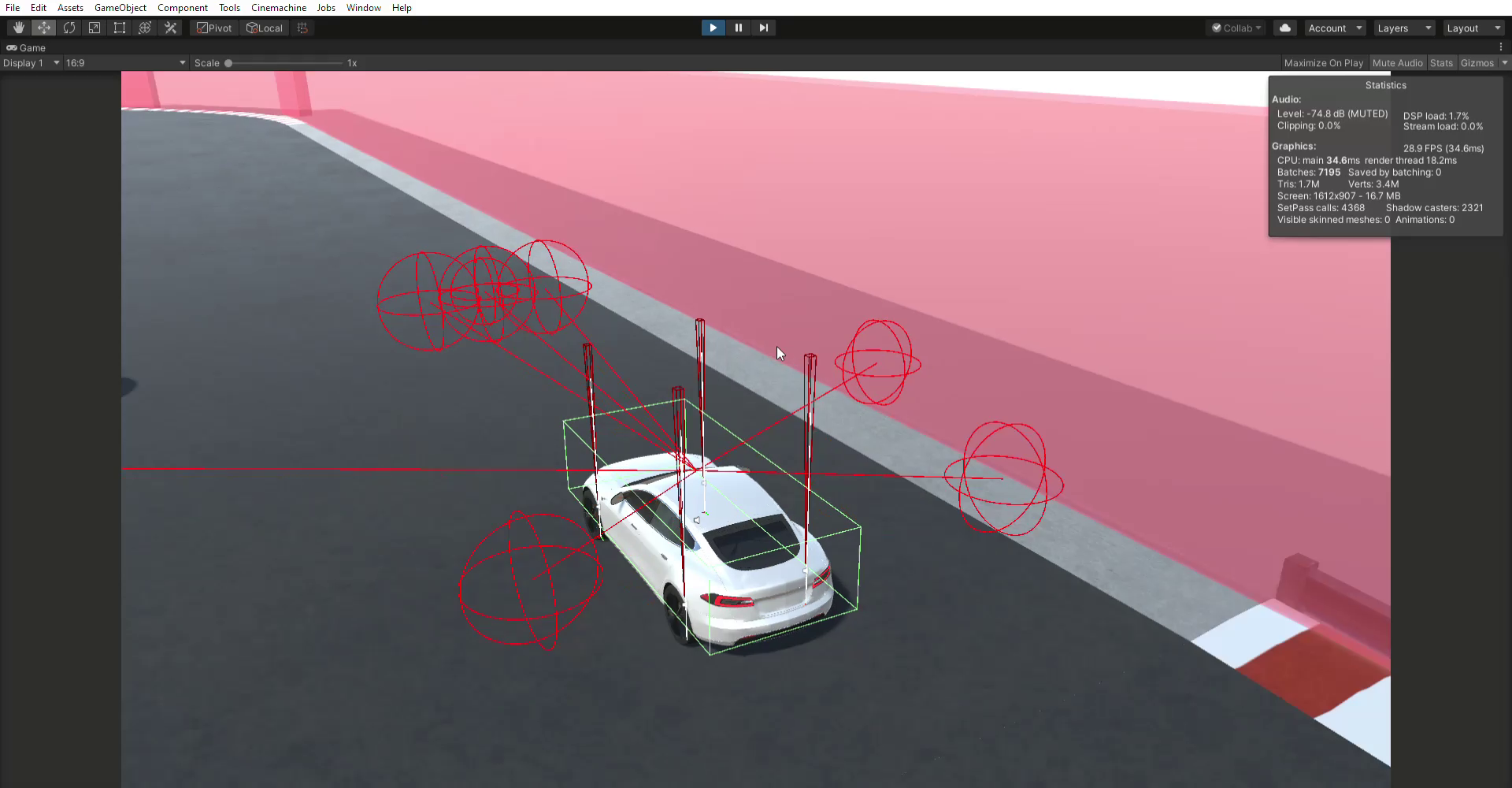Select the Rect Transform tool
This screenshot has height=788, width=1512.
point(120,28)
